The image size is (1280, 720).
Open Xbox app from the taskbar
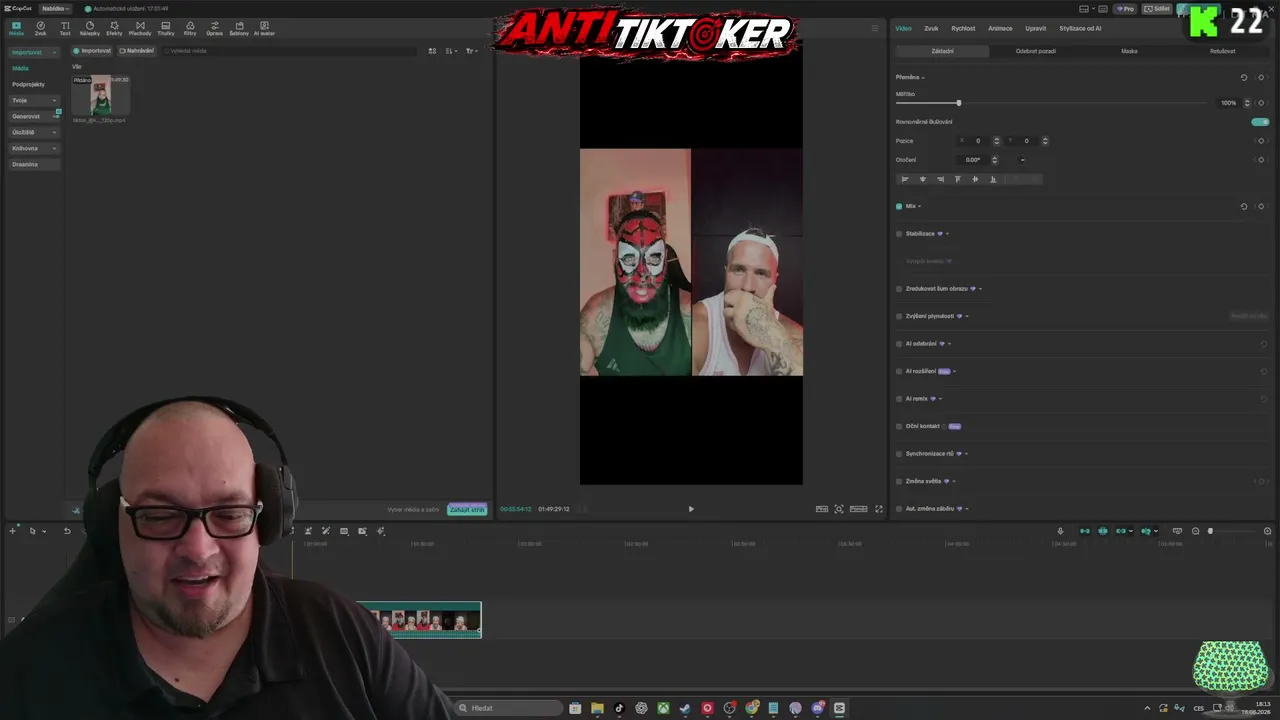pyautogui.click(x=663, y=708)
